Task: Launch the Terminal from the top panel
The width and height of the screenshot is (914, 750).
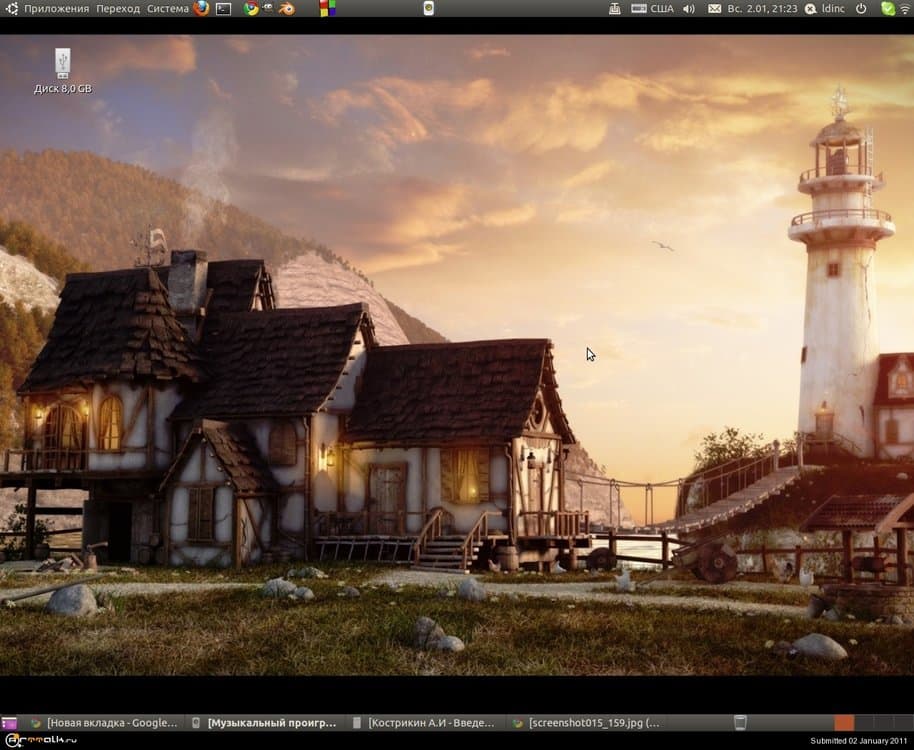Action: click(x=223, y=9)
